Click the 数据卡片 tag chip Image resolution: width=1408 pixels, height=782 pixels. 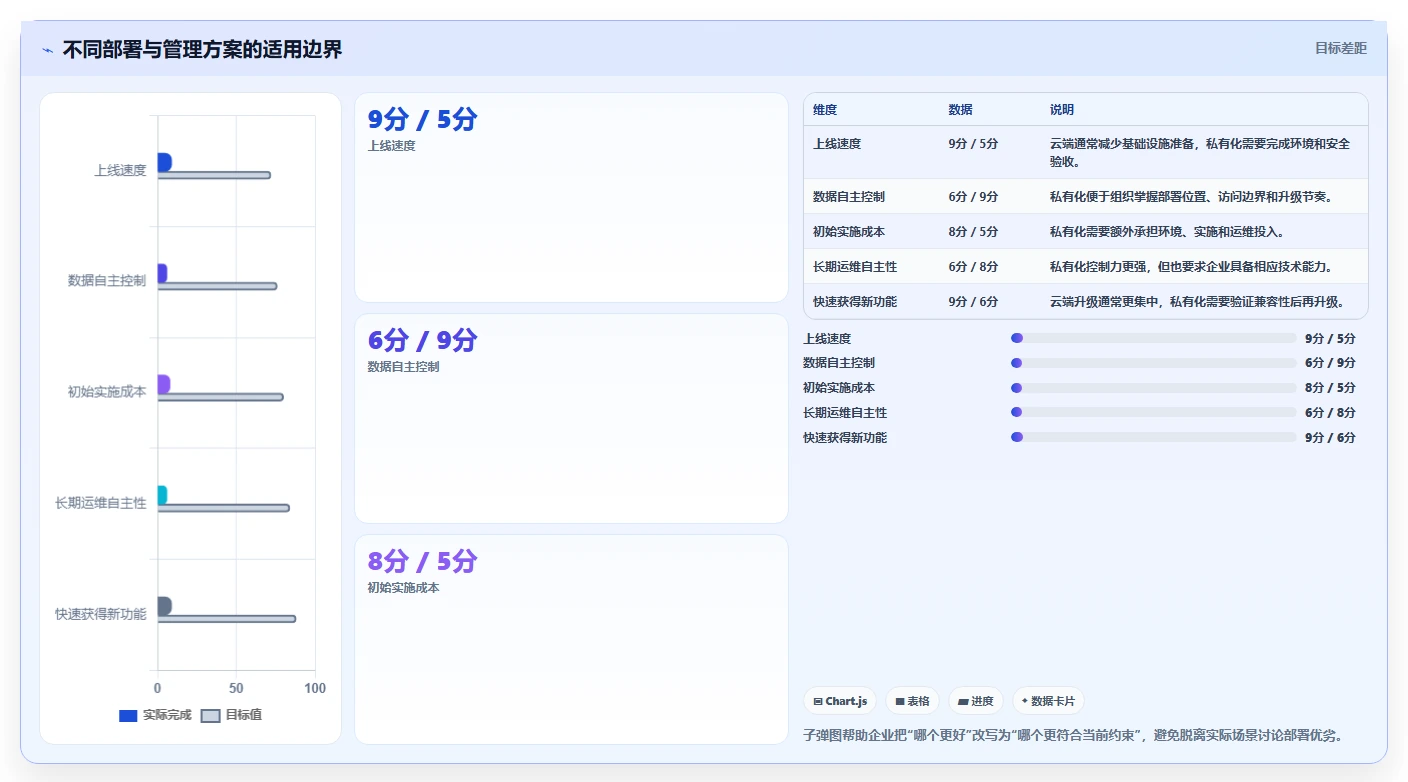[1048, 701]
